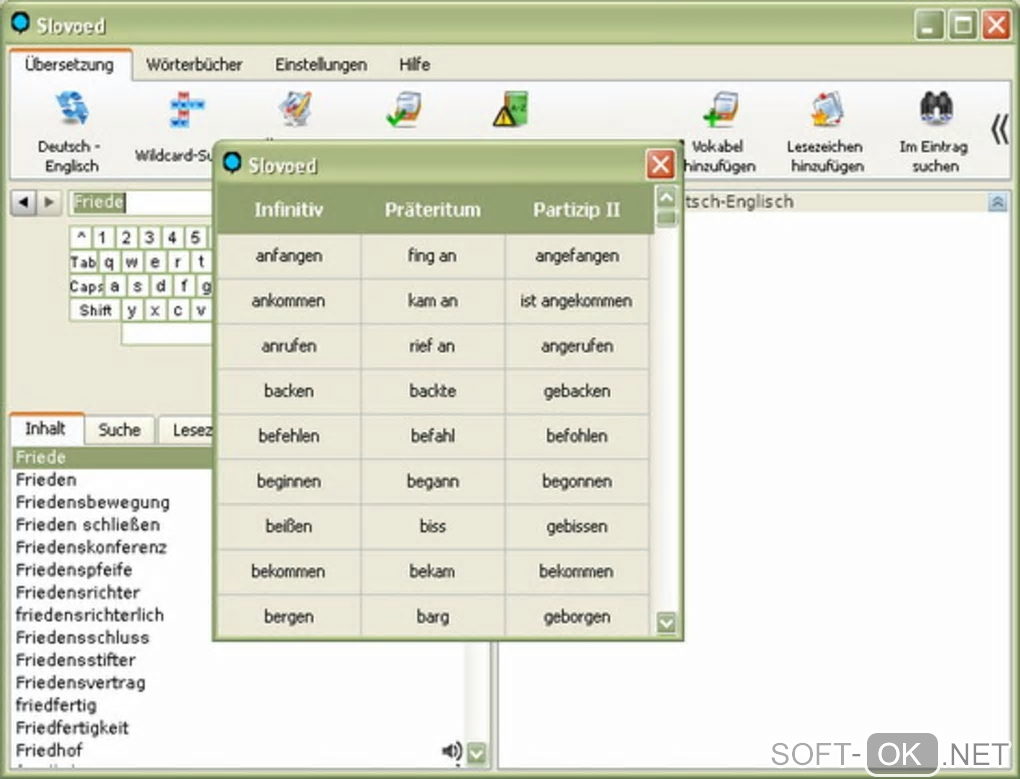This screenshot has width=1020, height=779.
Task: Select the entry Frieden in the list
Action: tap(46, 480)
